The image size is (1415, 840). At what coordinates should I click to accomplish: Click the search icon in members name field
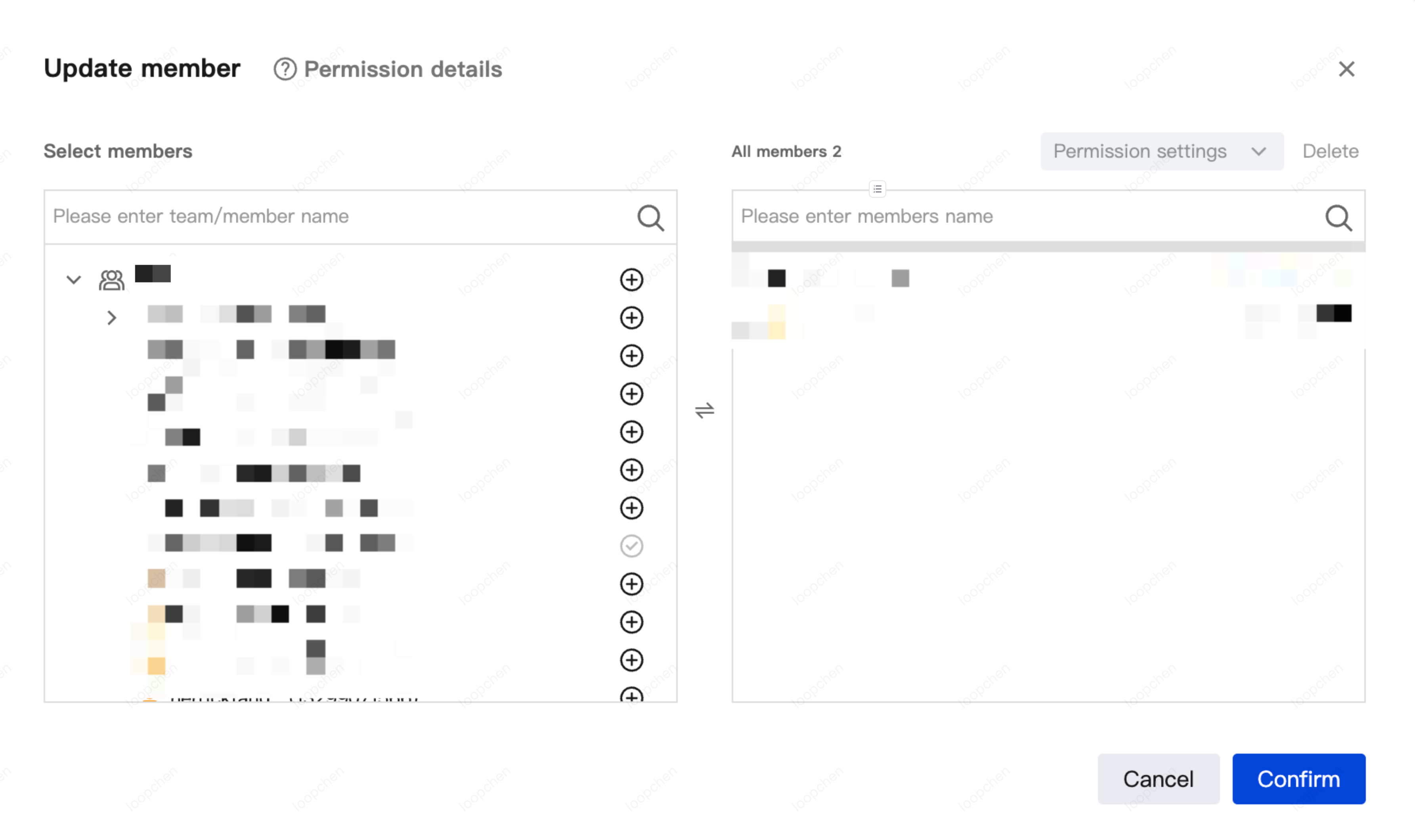(x=1338, y=218)
